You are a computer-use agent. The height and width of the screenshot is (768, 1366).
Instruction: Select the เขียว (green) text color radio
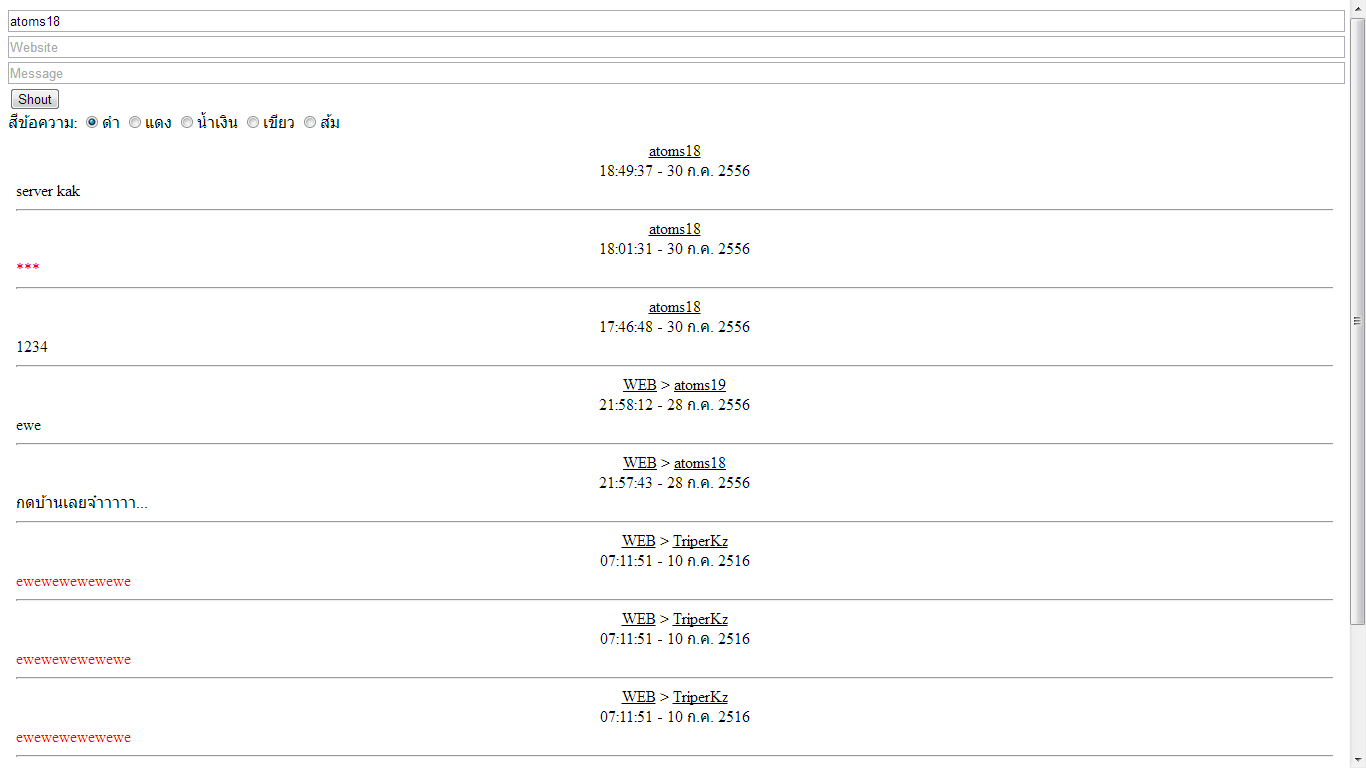click(253, 122)
